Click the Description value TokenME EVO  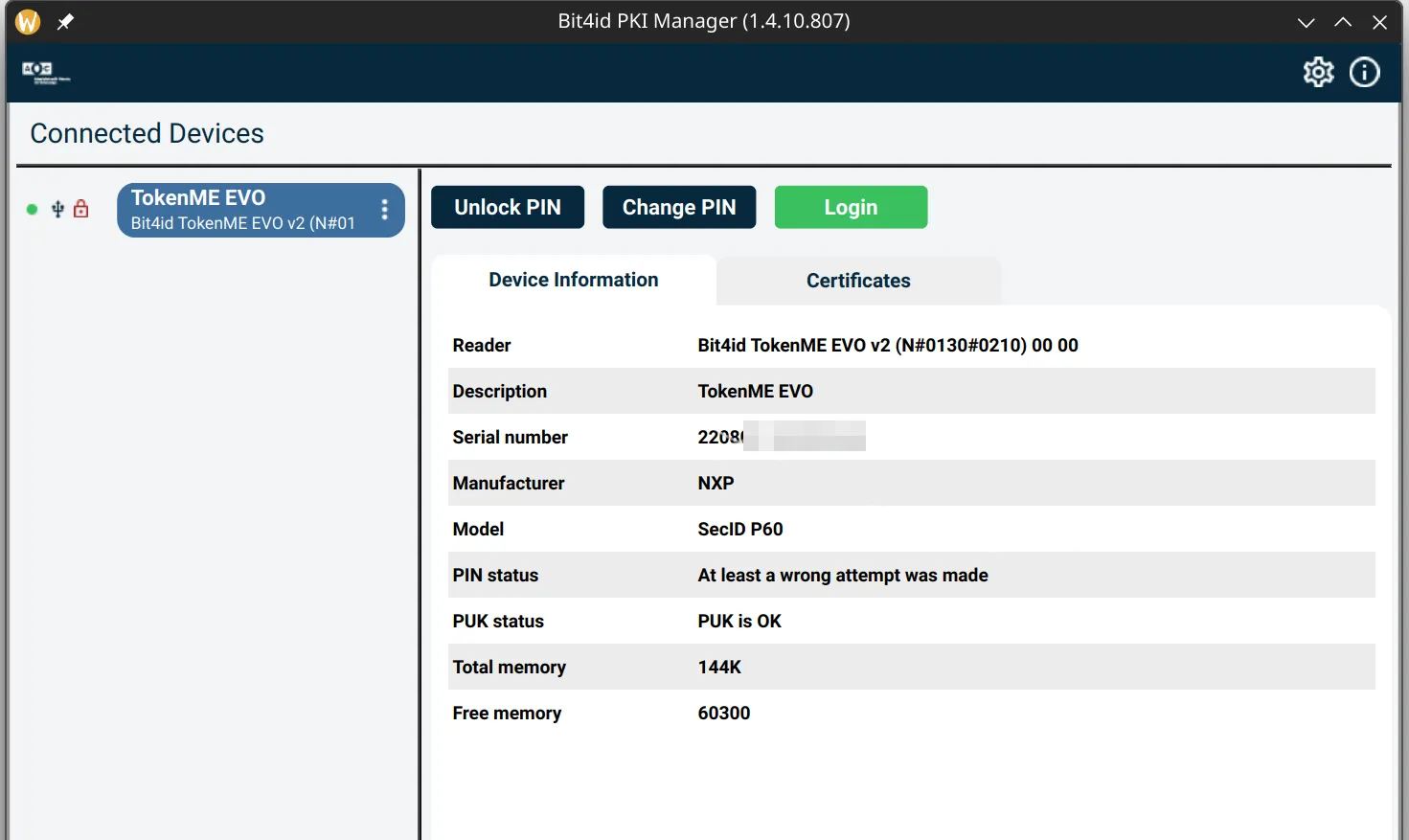pos(755,391)
